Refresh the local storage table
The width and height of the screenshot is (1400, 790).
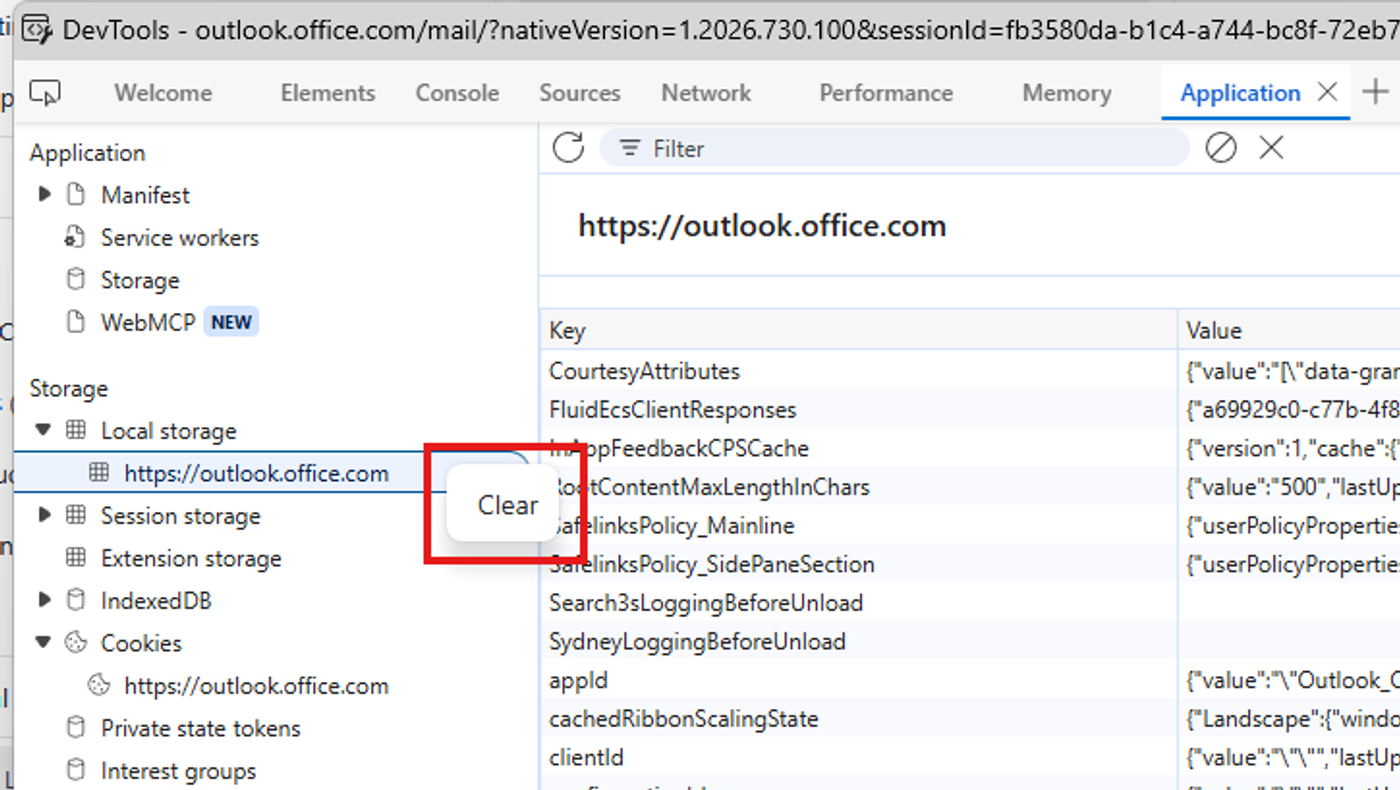568,148
